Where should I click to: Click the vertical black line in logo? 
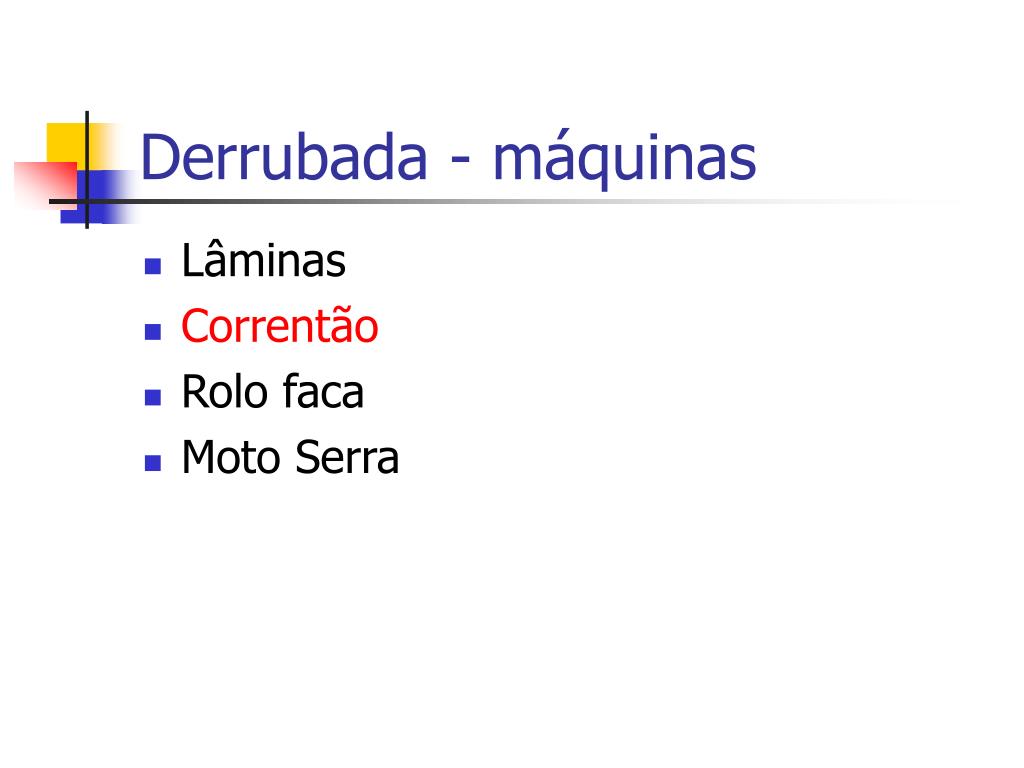click(x=87, y=170)
